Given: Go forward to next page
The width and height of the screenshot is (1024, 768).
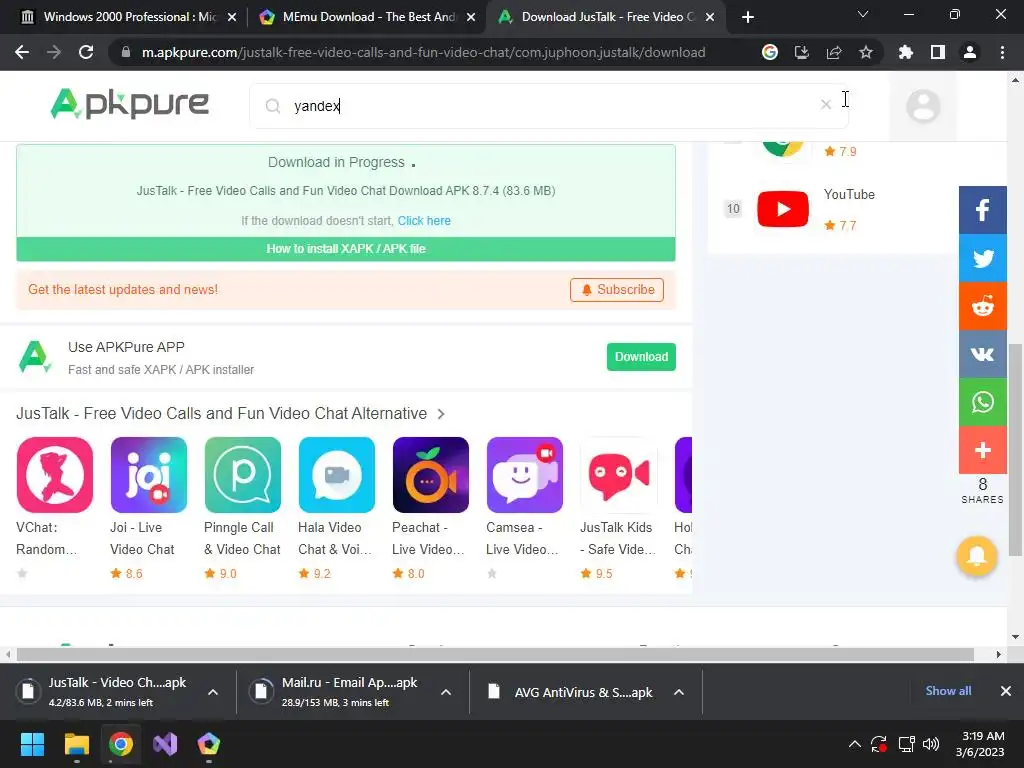Looking at the screenshot, I should coord(54,52).
